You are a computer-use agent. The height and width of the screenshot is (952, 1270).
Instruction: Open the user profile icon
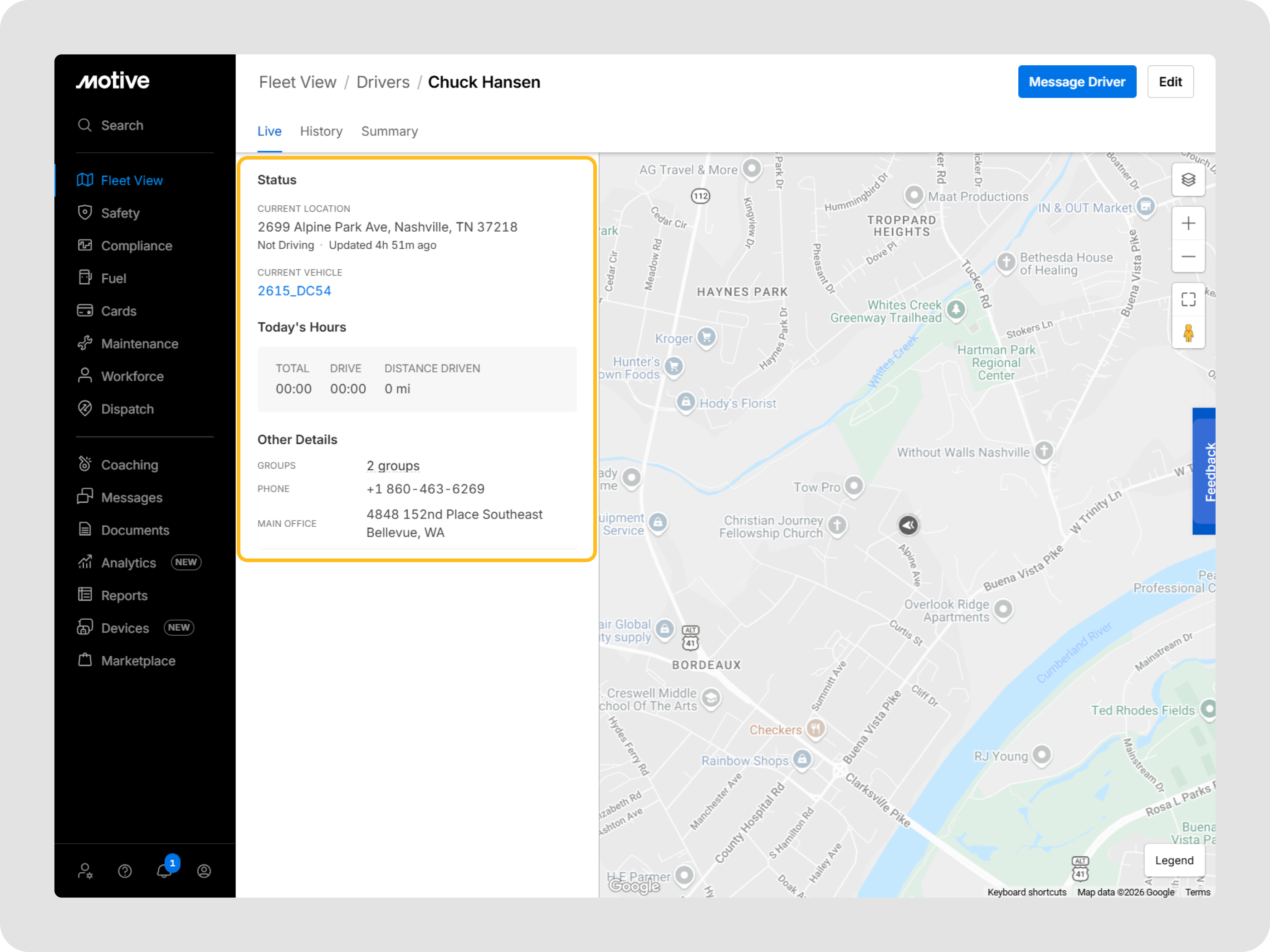click(x=204, y=871)
